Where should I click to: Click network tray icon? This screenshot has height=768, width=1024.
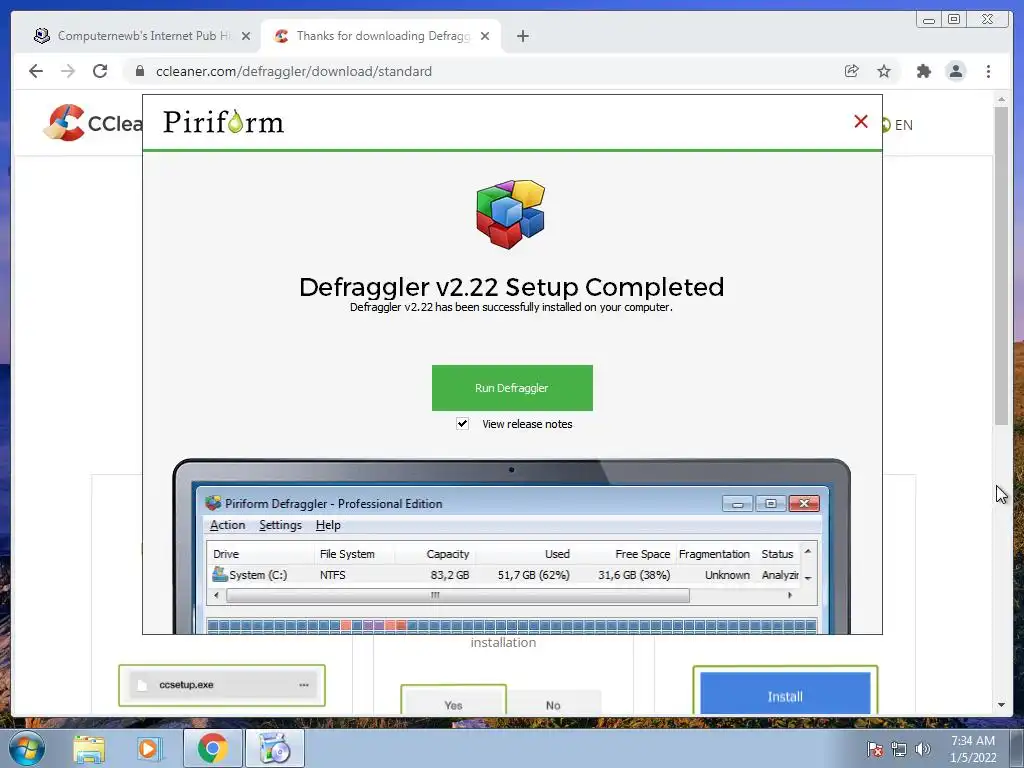click(x=899, y=749)
